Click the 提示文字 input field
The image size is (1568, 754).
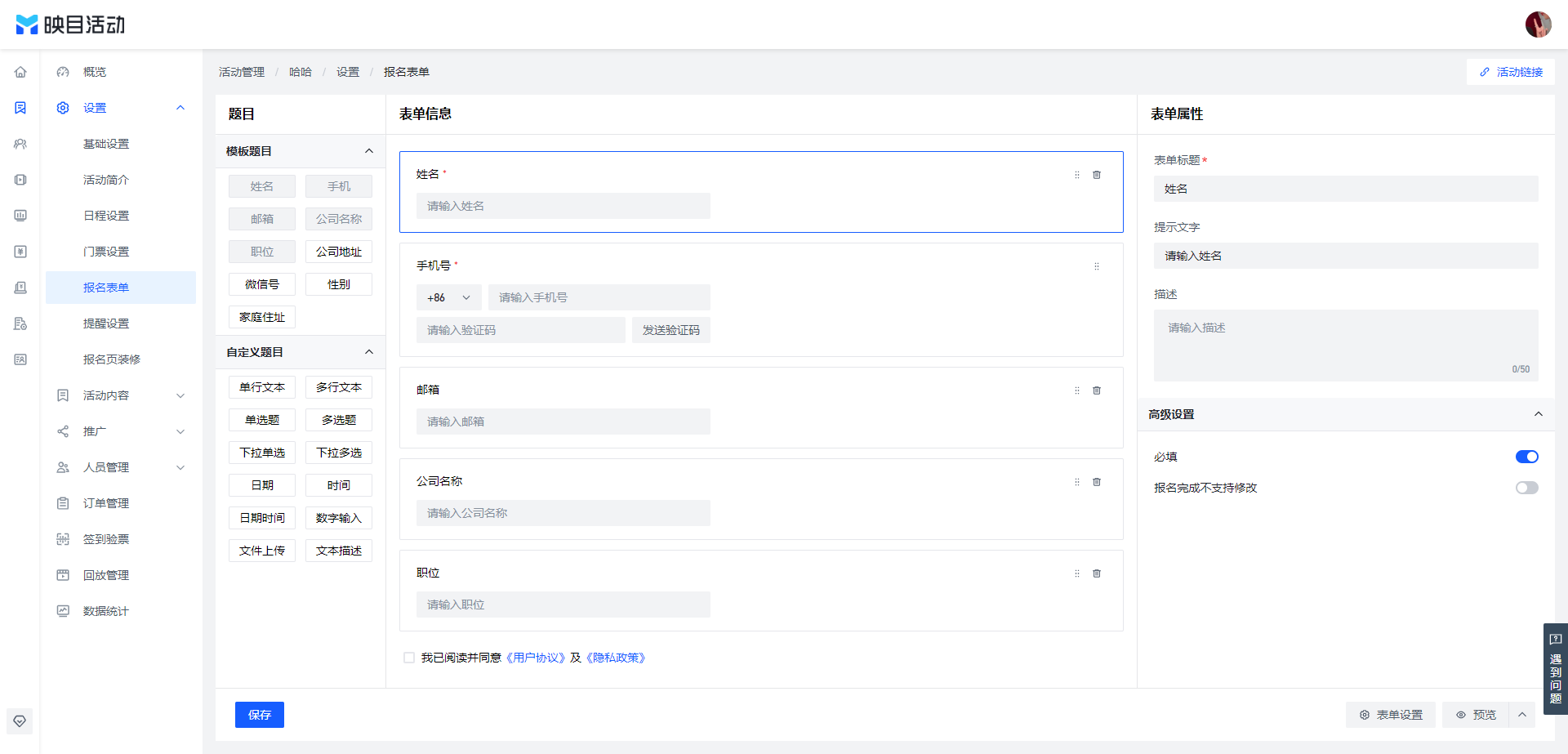pyautogui.click(x=1346, y=256)
